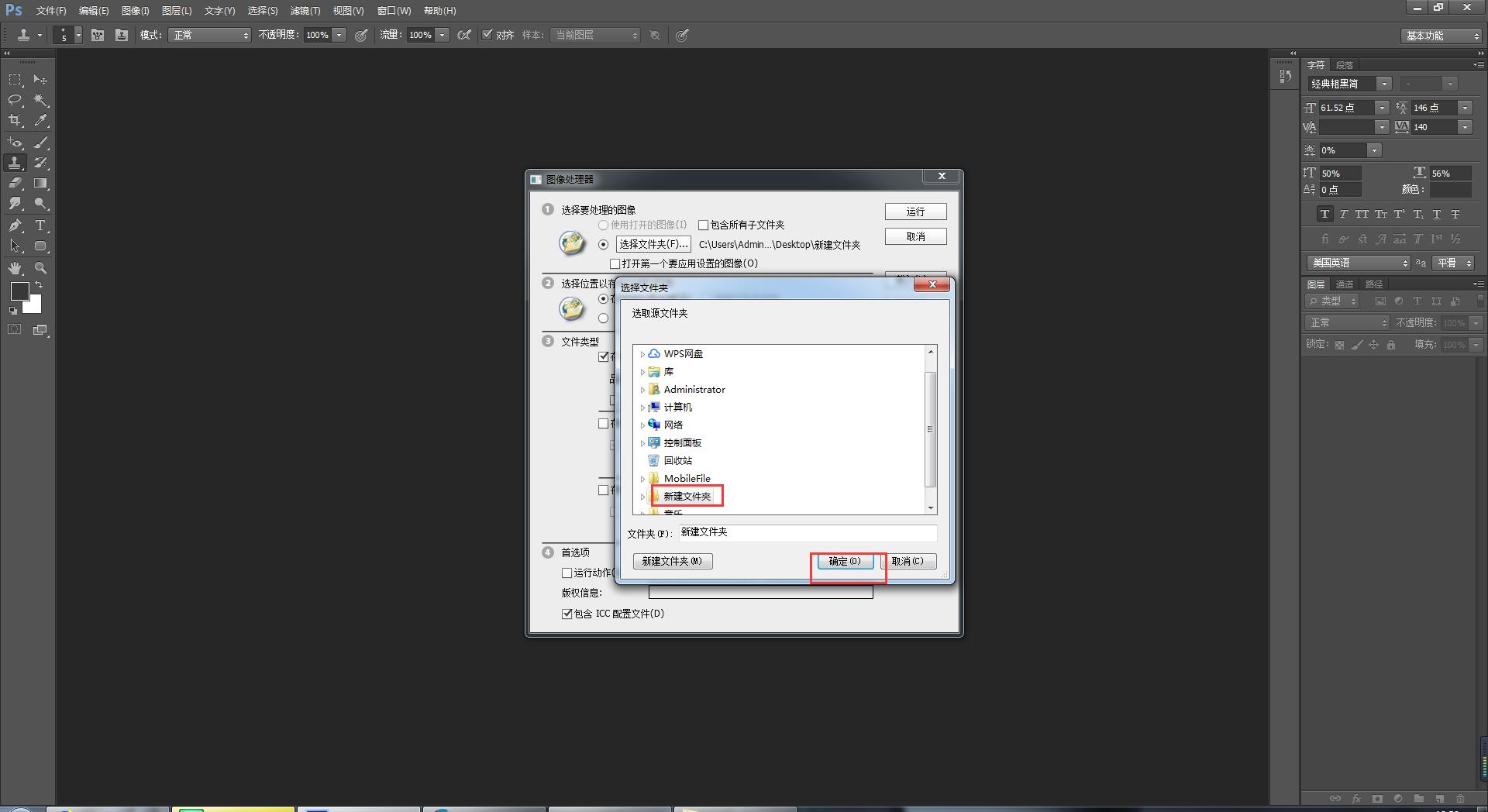Select the Rounded Rectangle shape tool
Screen dimensions: 1488x812
40,246
